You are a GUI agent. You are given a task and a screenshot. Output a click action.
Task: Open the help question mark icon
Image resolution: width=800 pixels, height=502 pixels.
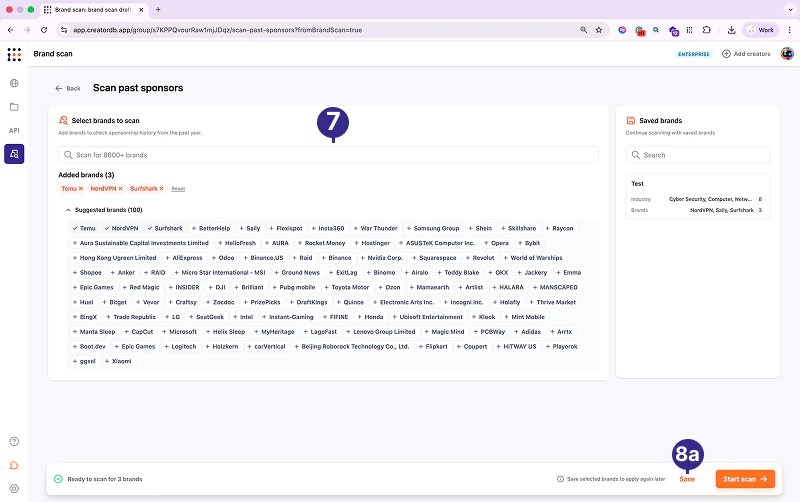click(14, 441)
